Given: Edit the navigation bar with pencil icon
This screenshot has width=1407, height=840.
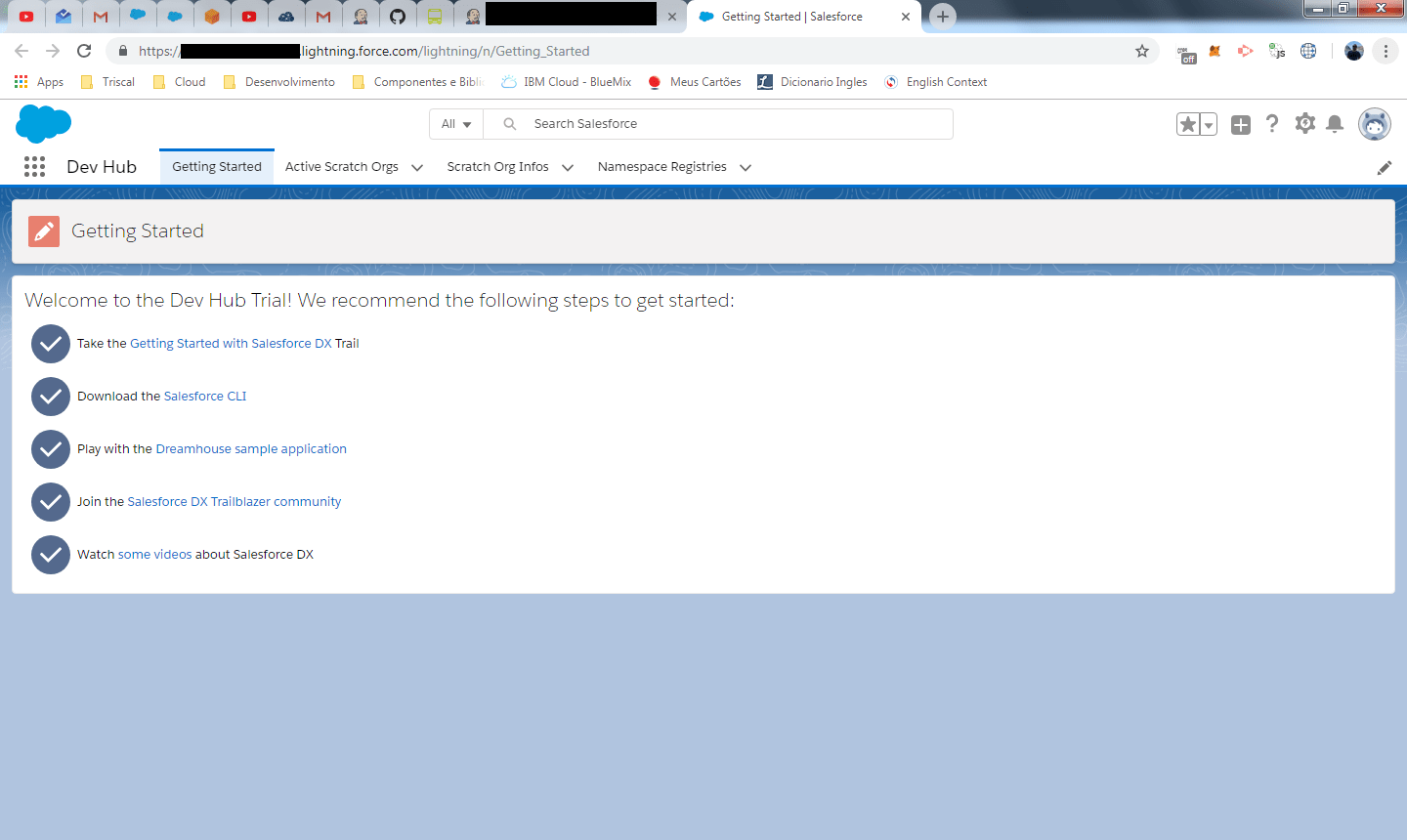Looking at the screenshot, I should [x=1385, y=168].
